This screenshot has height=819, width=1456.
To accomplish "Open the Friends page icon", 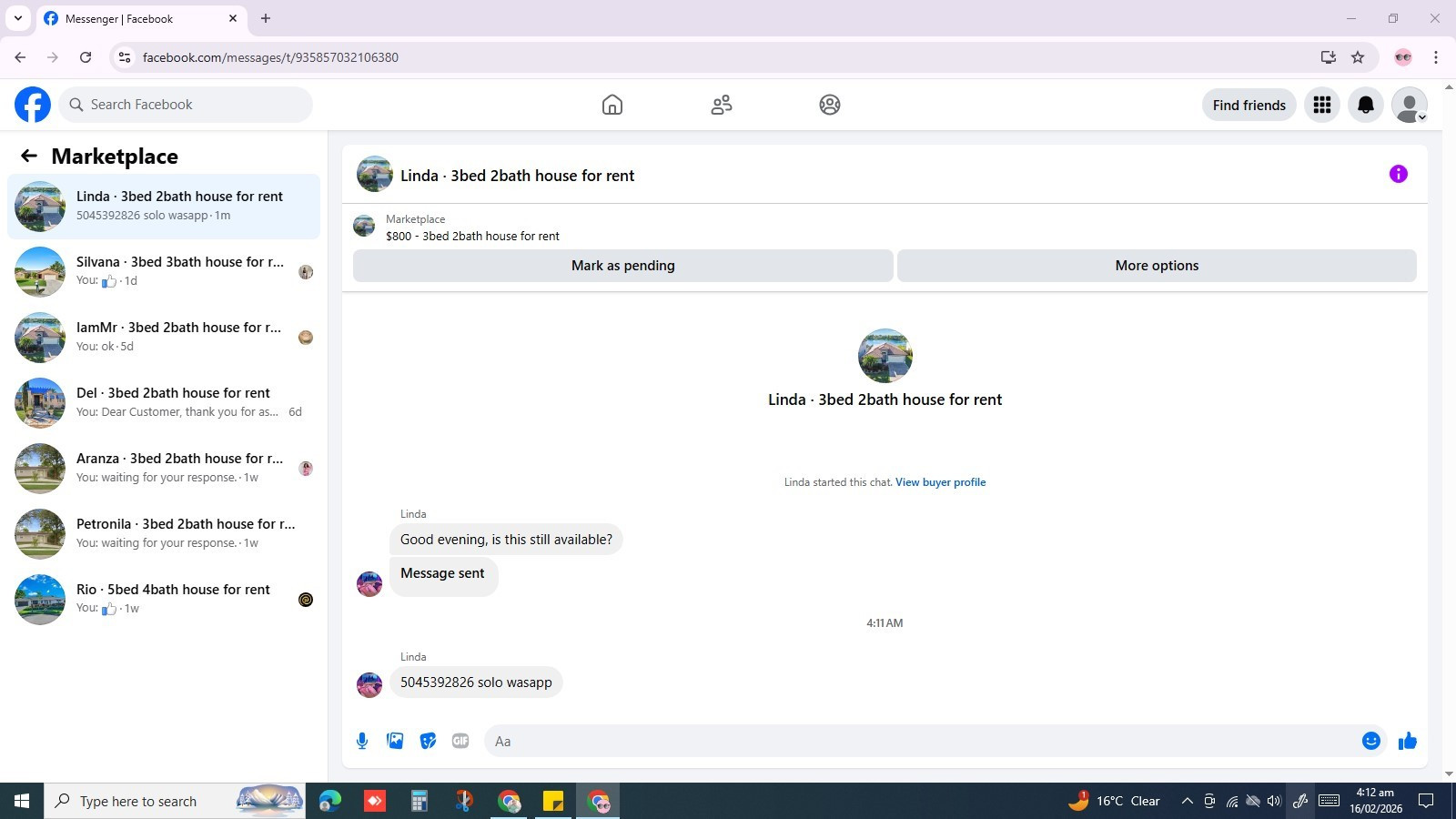I will (x=722, y=105).
